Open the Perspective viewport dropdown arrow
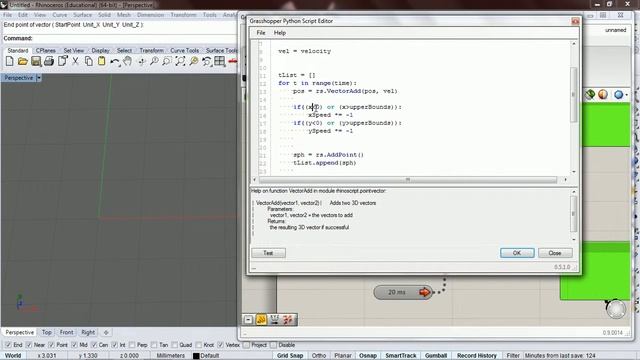Viewport: 640px width, 360px height. (39, 78)
